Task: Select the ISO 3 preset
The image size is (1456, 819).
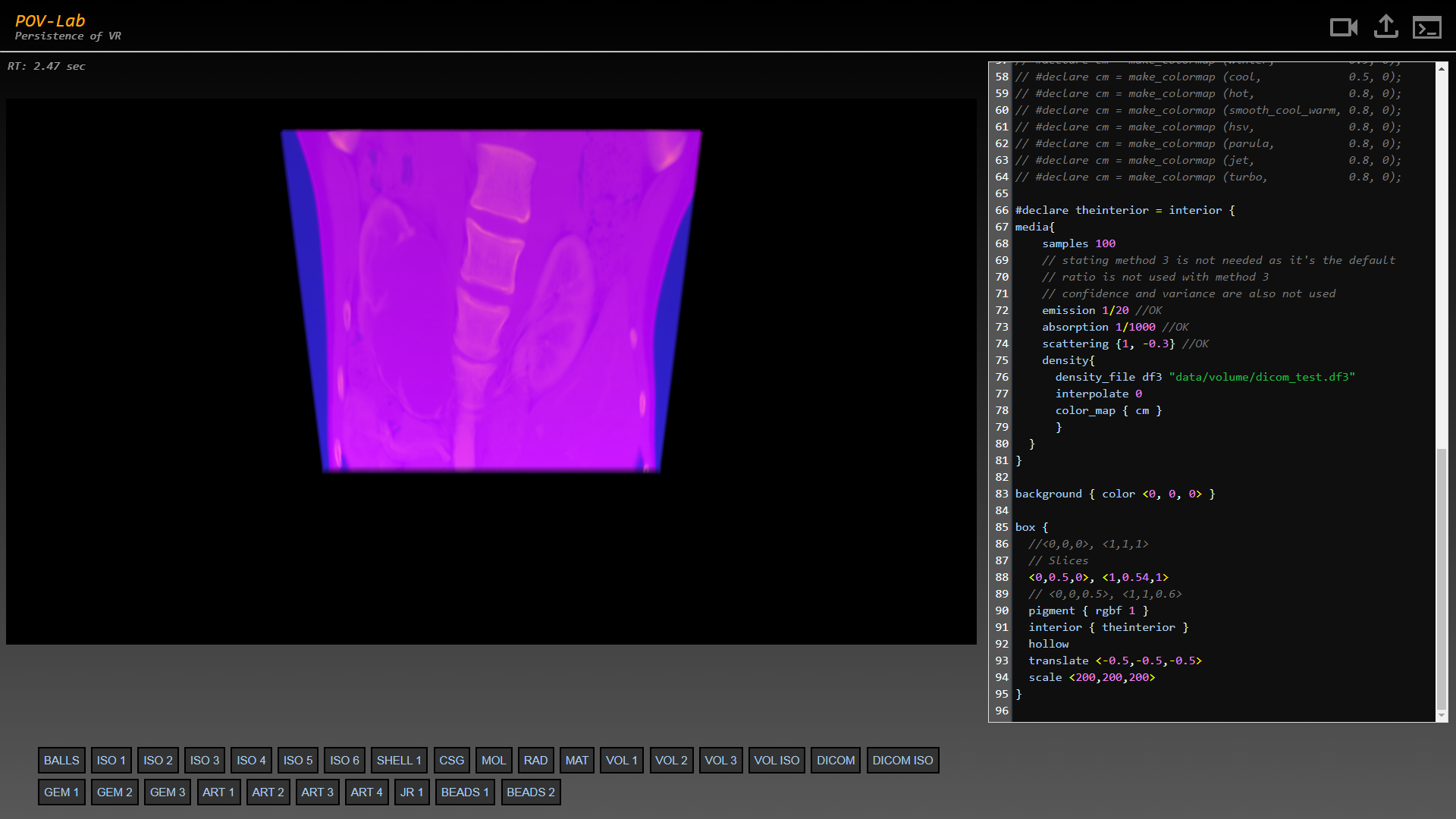Action: point(204,760)
